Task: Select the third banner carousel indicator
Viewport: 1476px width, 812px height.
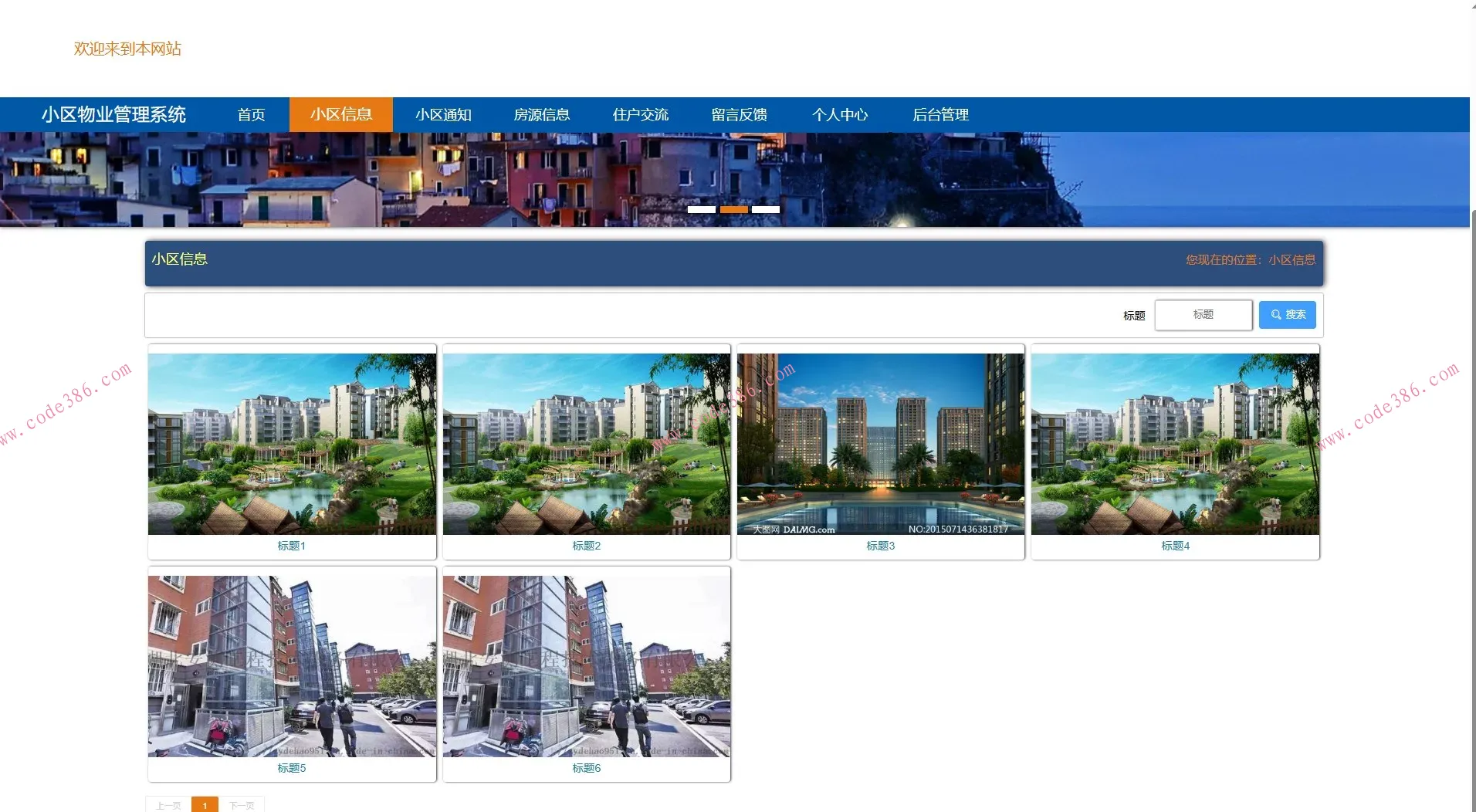Action: coord(766,209)
